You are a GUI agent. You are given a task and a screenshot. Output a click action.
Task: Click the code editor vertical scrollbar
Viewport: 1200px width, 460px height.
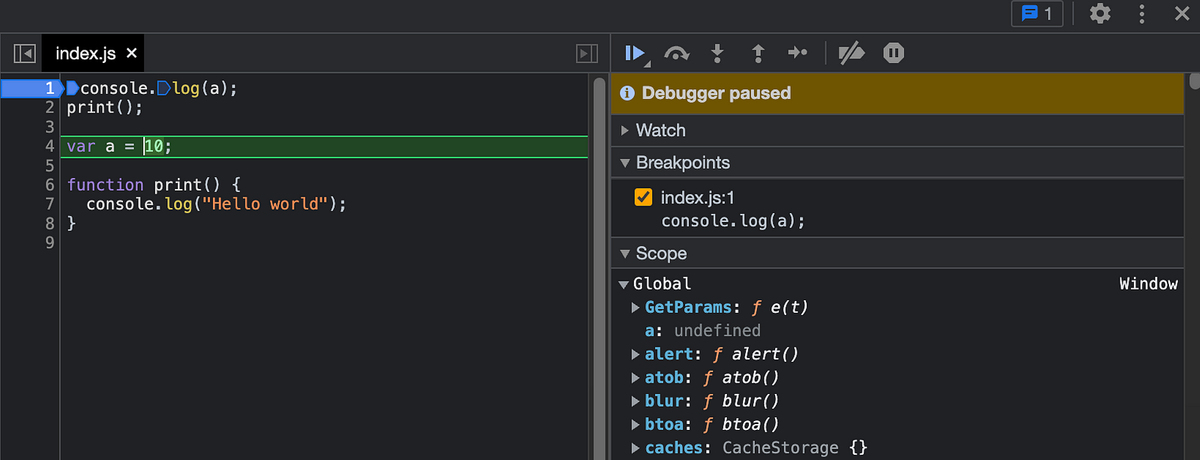point(598,268)
